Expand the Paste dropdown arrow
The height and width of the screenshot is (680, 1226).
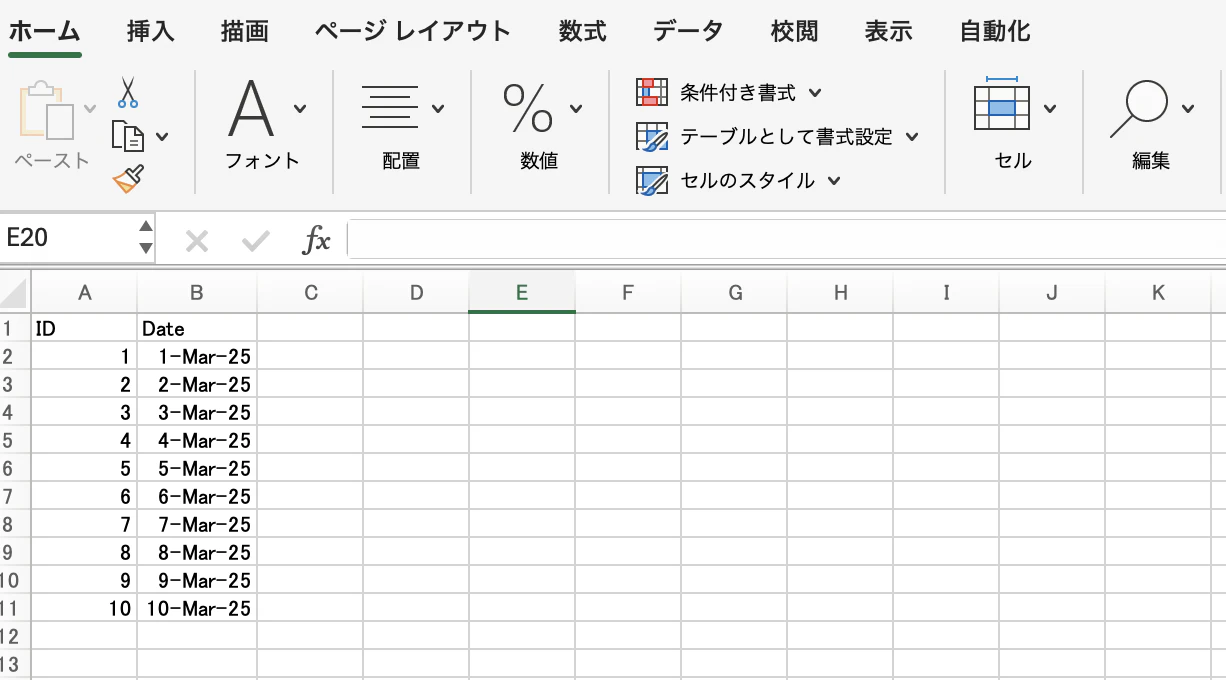(x=90, y=108)
